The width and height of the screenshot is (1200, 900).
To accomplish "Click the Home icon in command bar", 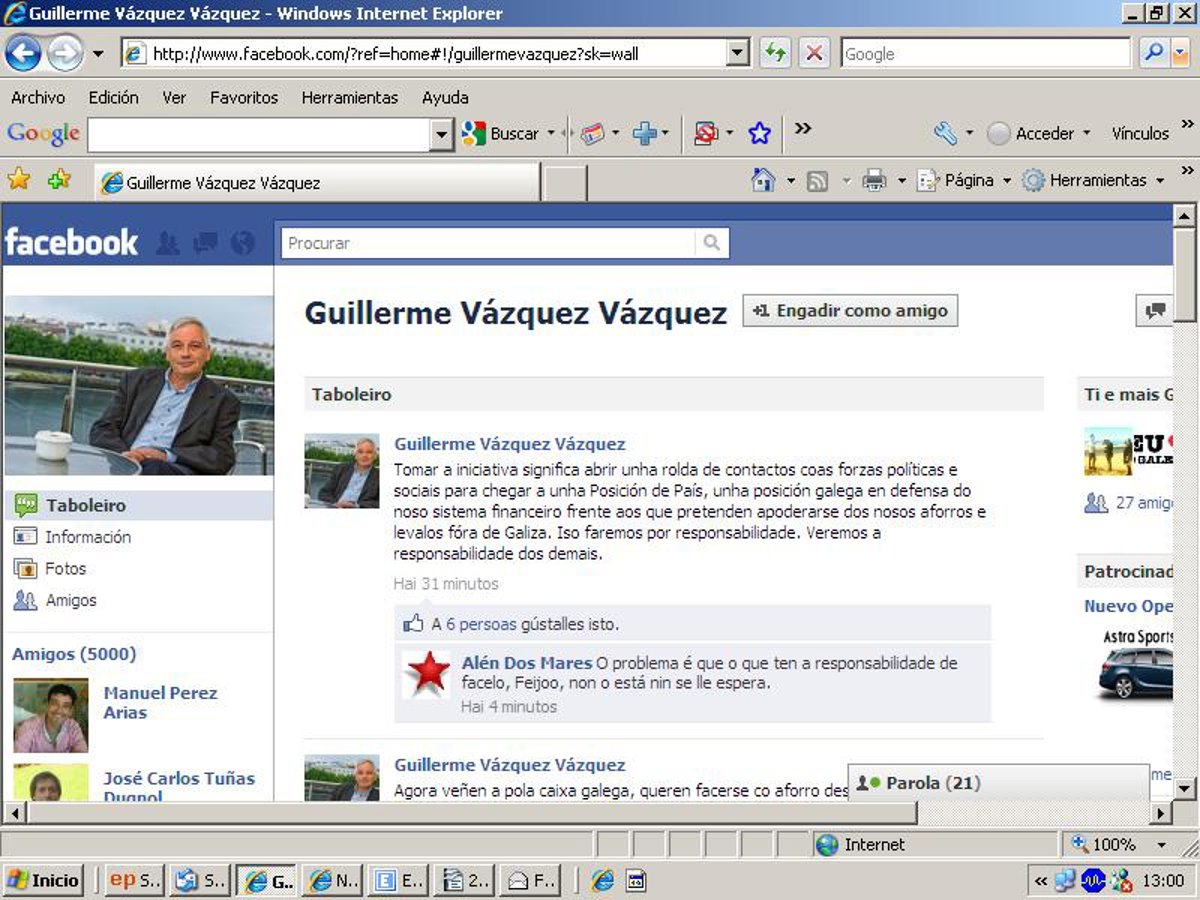I will 763,180.
